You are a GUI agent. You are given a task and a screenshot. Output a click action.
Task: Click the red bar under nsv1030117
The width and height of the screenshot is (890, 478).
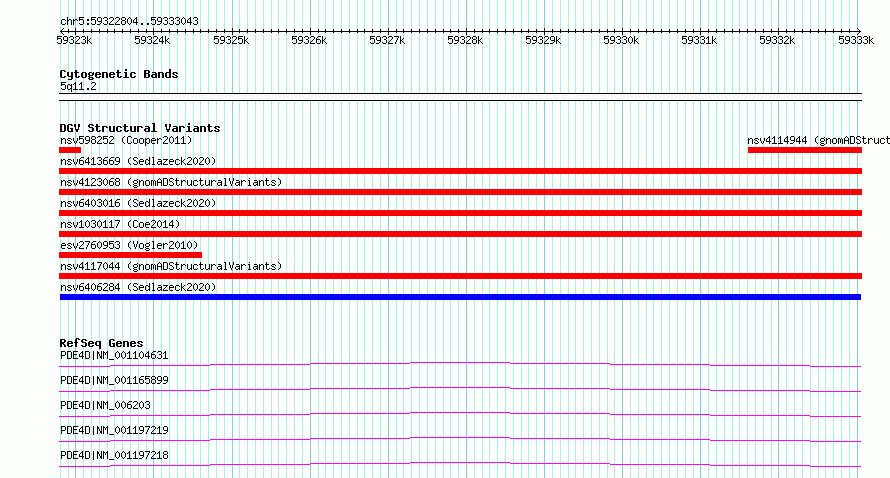tap(460, 234)
